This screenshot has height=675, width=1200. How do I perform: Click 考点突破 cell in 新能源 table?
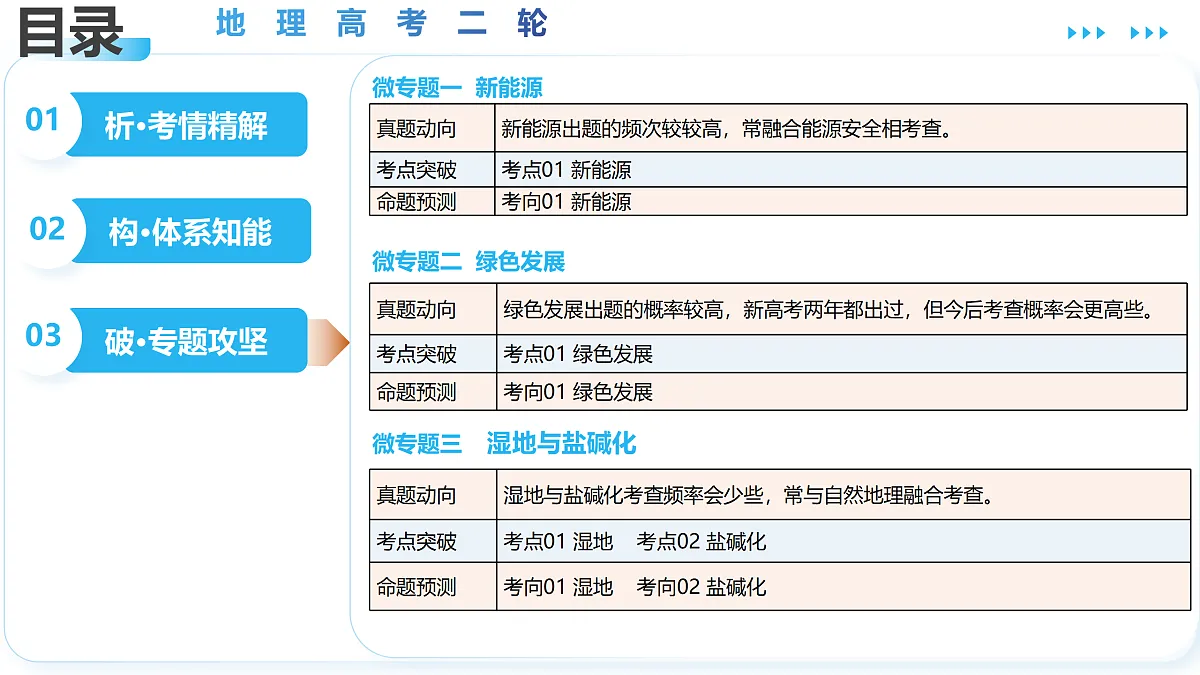tap(432, 169)
